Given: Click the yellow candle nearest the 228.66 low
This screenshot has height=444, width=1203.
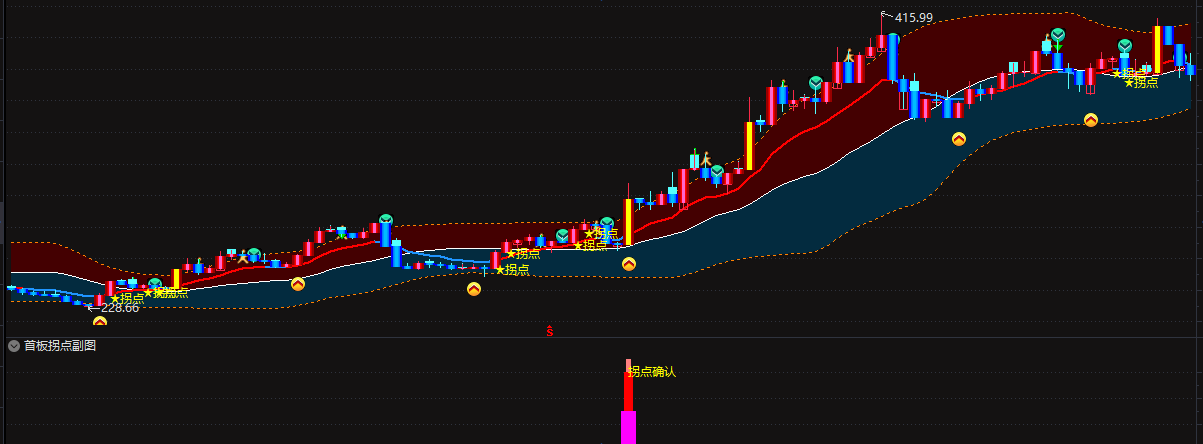Looking at the screenshot, I should click(x=177, y=279).
